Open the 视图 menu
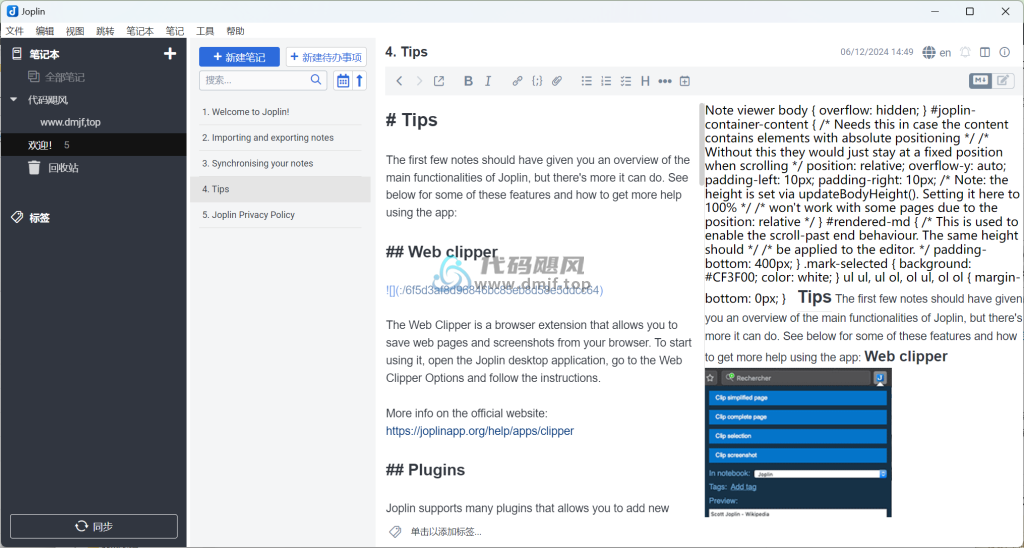1024x548 pixels. (x=75, y=31)
